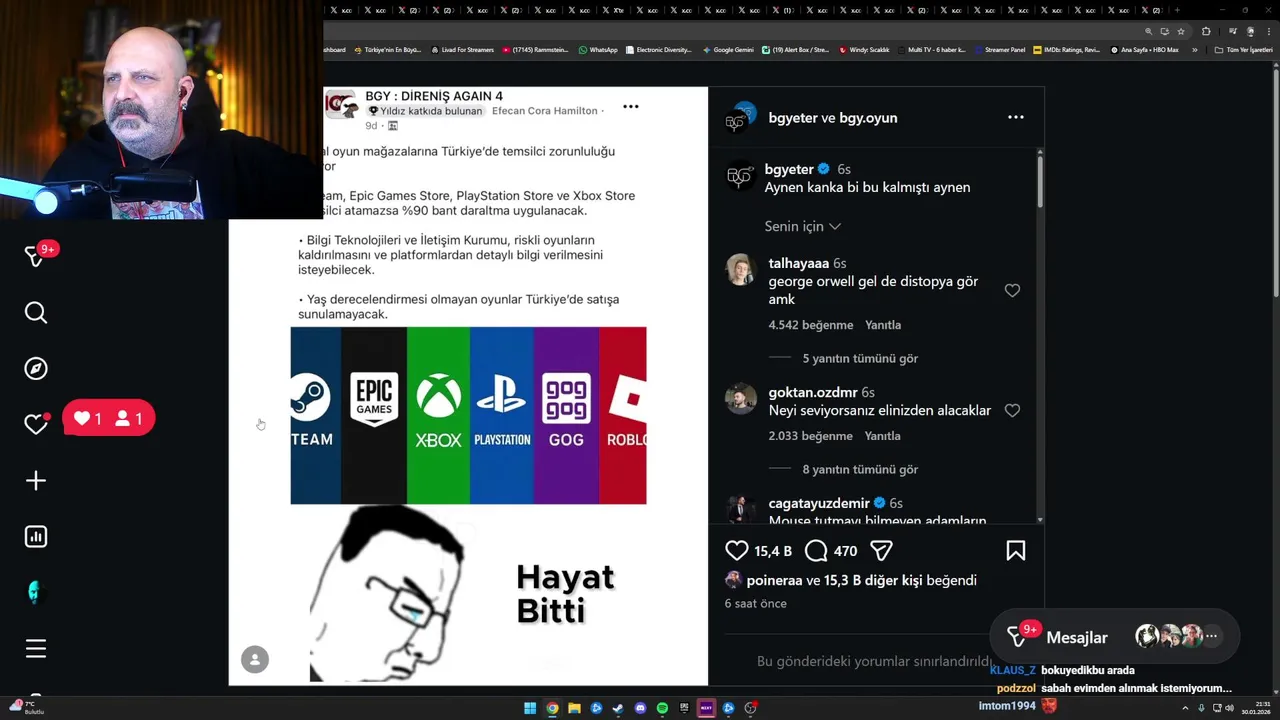The image size is (1280, 720).
Task: Like the post with the heart icon
Action: click(x=737, y=550)
